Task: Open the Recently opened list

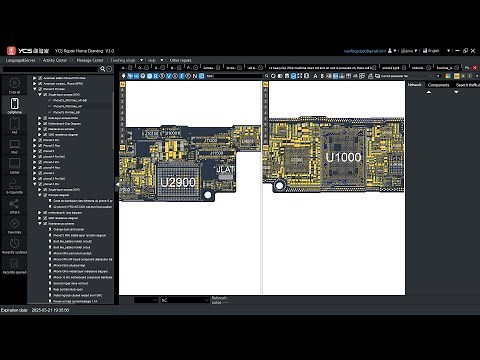Action: (14, 266)
